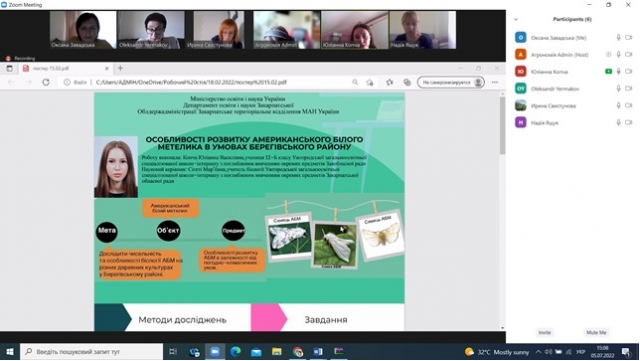The image size is (640, 361).
Task: Open a new browser tab with plus
Action: 120,68
